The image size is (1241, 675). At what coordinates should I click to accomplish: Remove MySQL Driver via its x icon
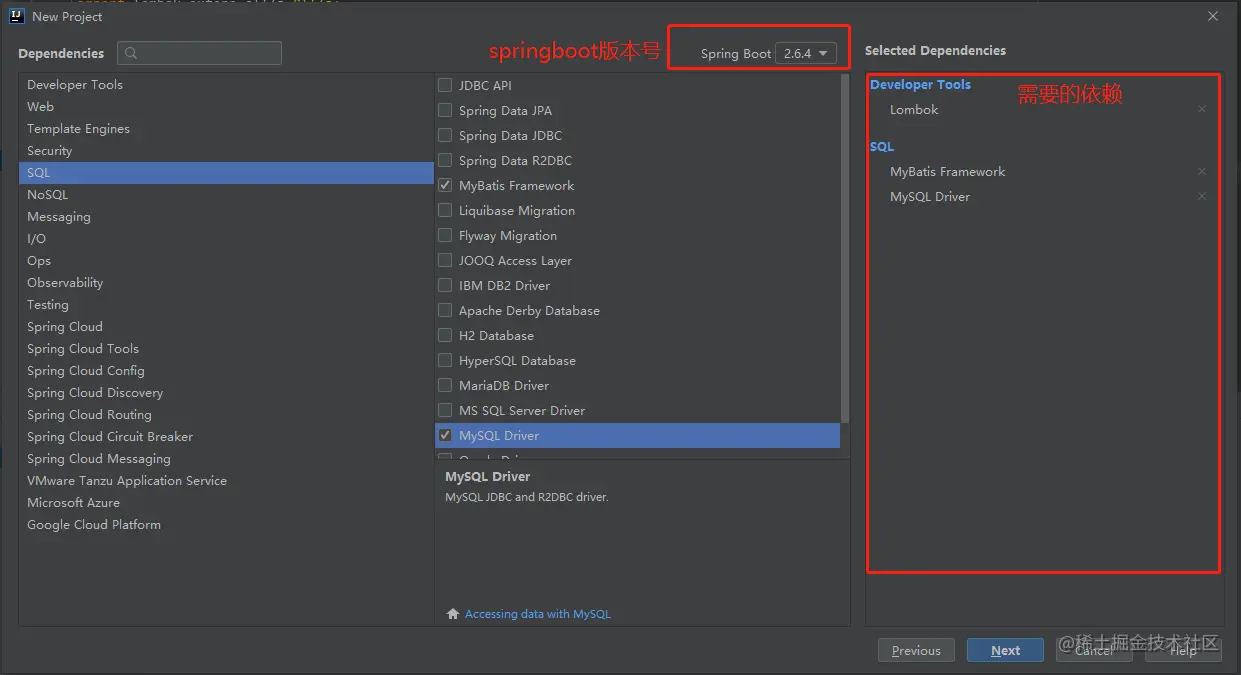tap(1202, 196)
